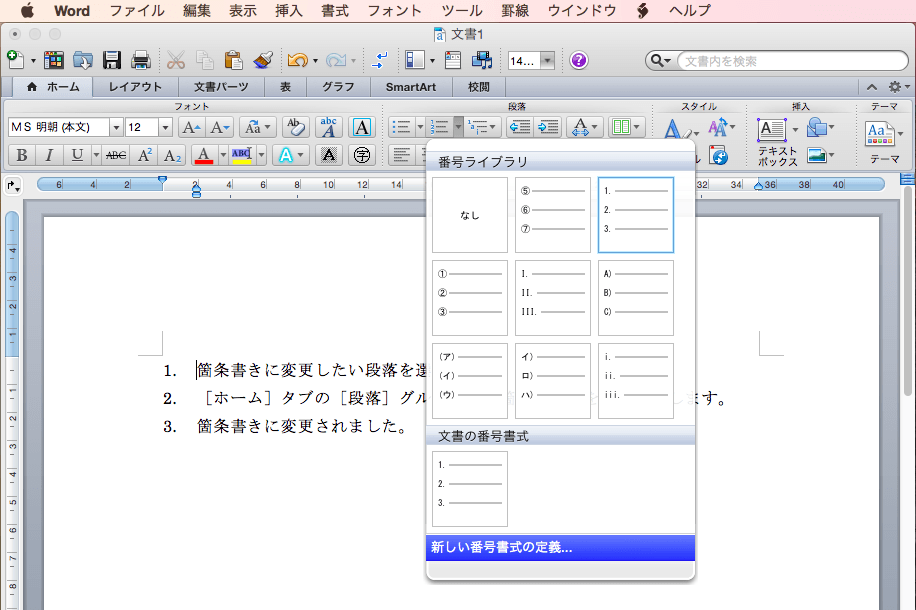
Task: Click the Increase Indent icon
Action: pos(548,127)
